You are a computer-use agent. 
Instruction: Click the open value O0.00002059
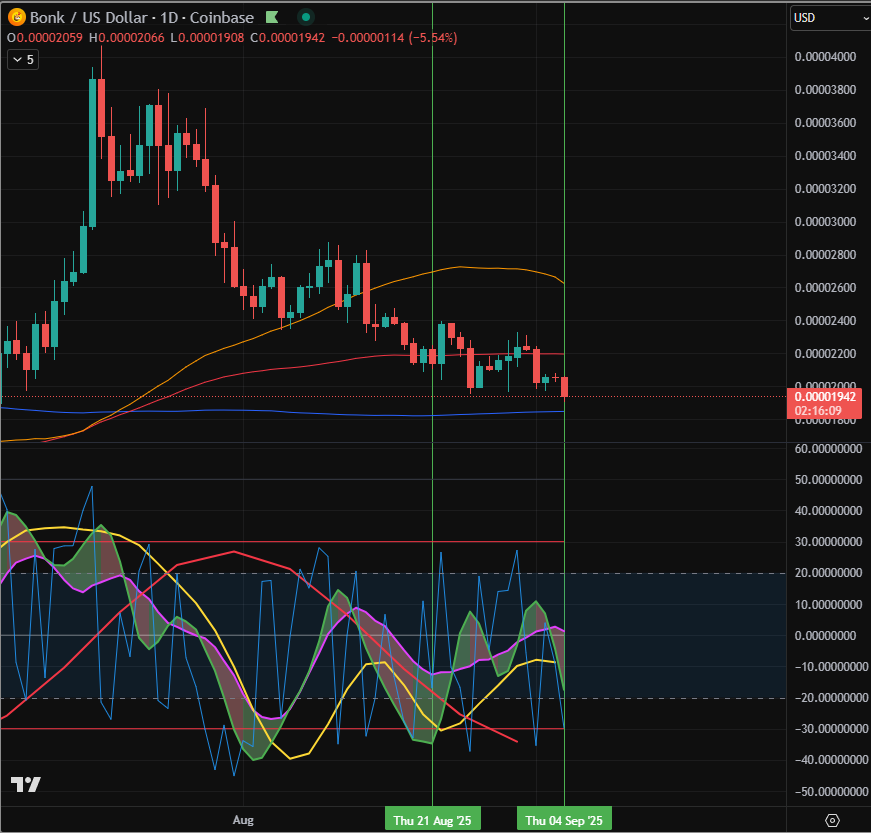(x=44, y=38)
